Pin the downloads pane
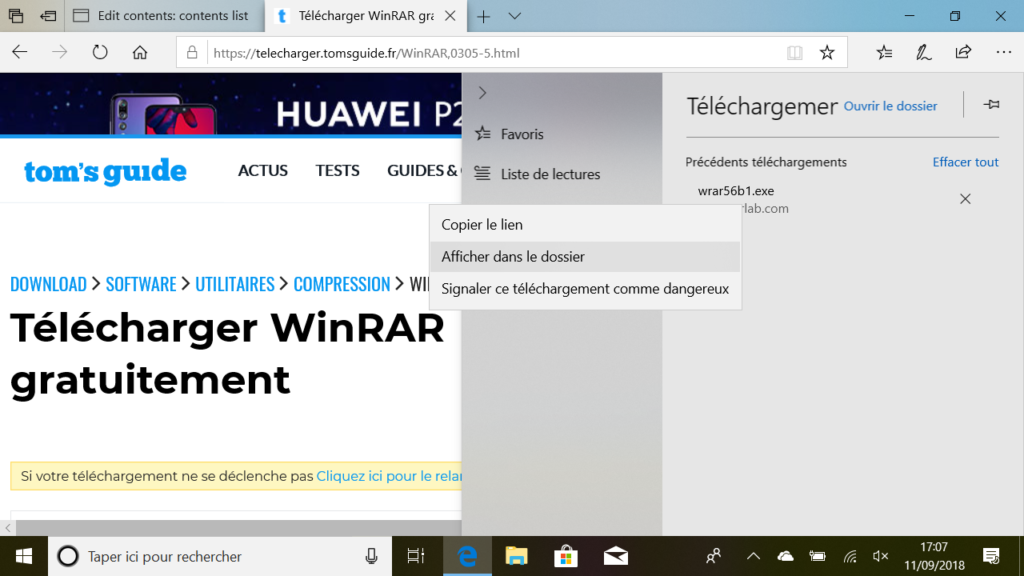The width and height of the screenshot is (1024, 576). coord(991,104)
